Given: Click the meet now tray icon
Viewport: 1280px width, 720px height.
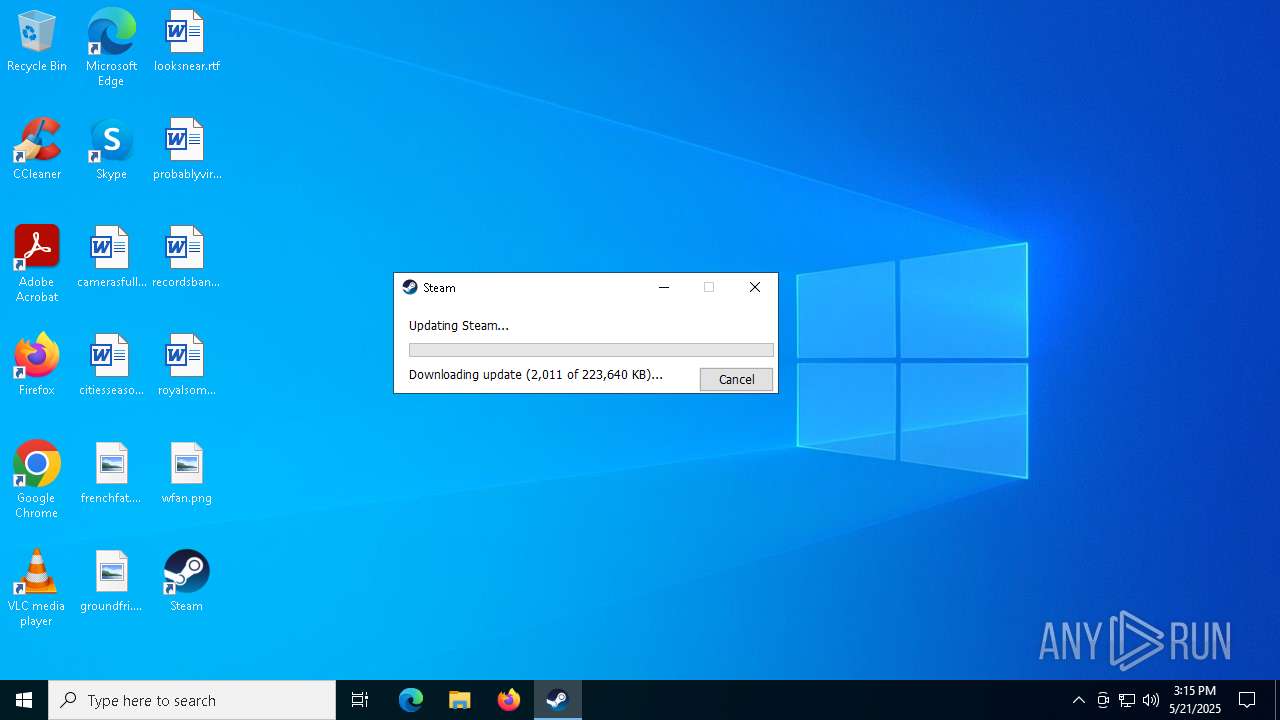Looking at the screenshot, I should pos(1103,700).
